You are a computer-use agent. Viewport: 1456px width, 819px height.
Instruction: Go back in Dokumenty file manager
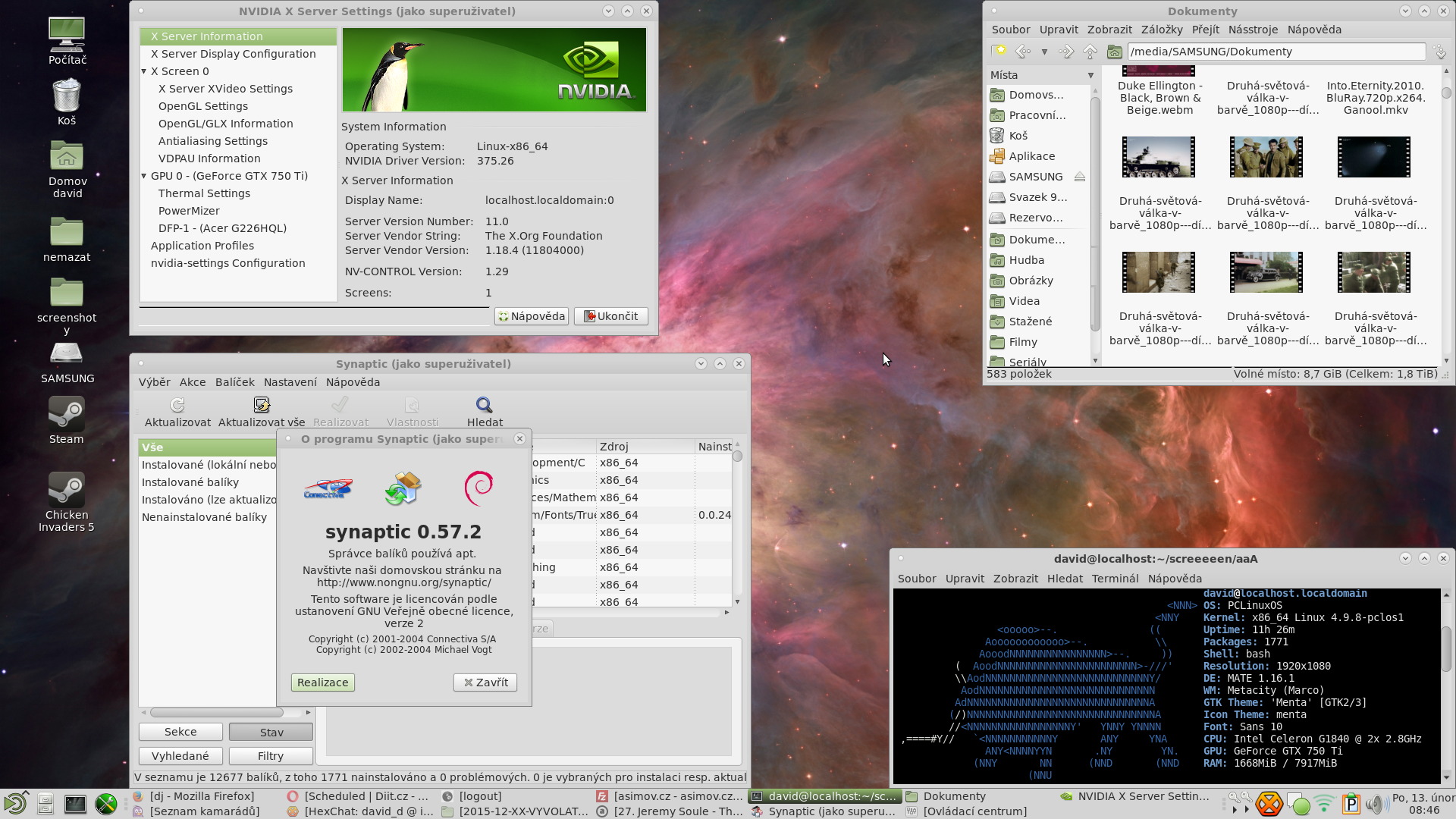(1022, 52)
